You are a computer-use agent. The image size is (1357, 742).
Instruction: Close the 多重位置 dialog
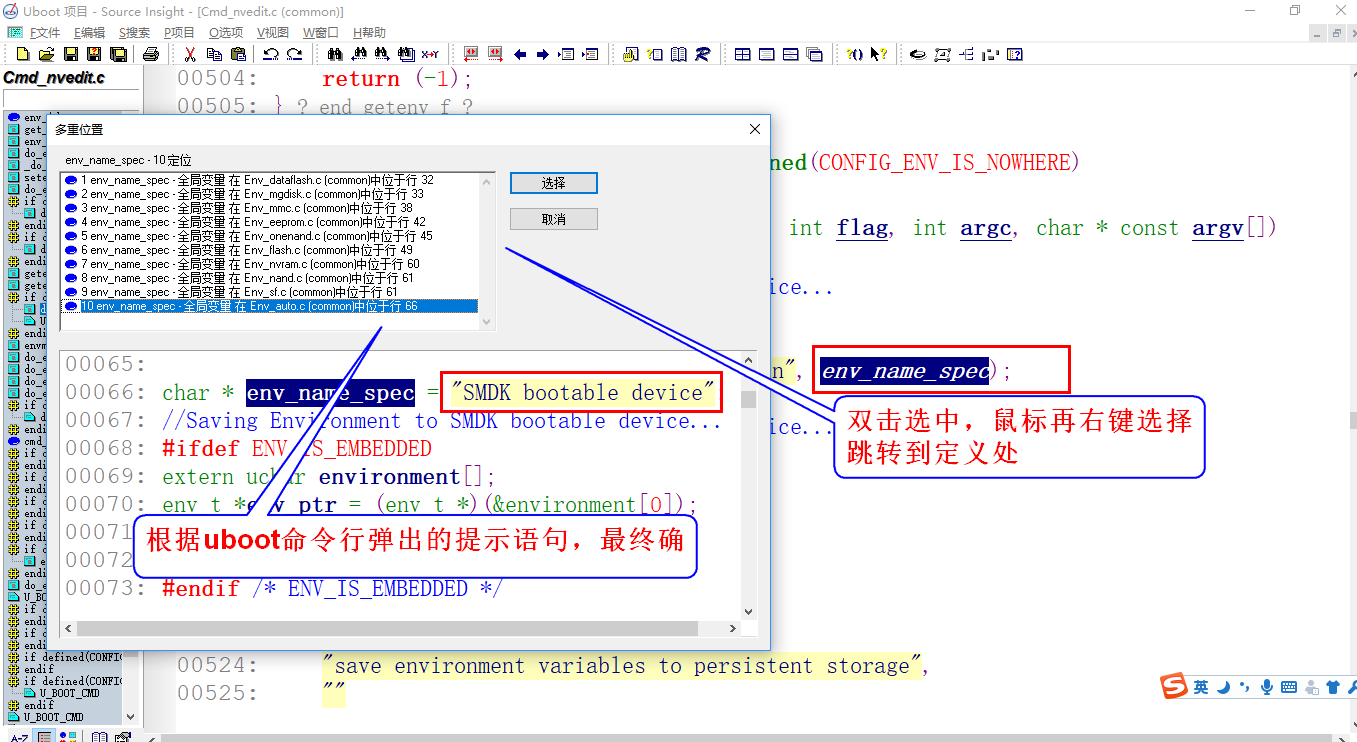(x=755, y=129)
